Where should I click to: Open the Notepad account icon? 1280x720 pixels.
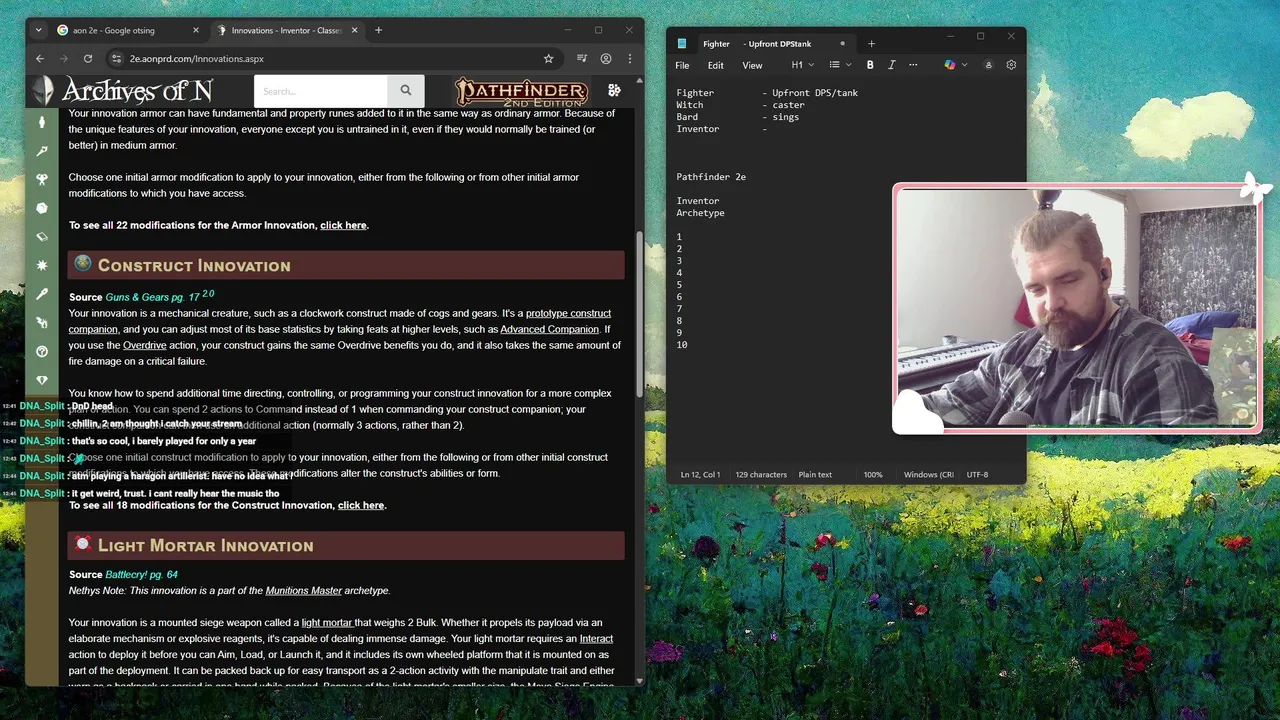(988, 65)
